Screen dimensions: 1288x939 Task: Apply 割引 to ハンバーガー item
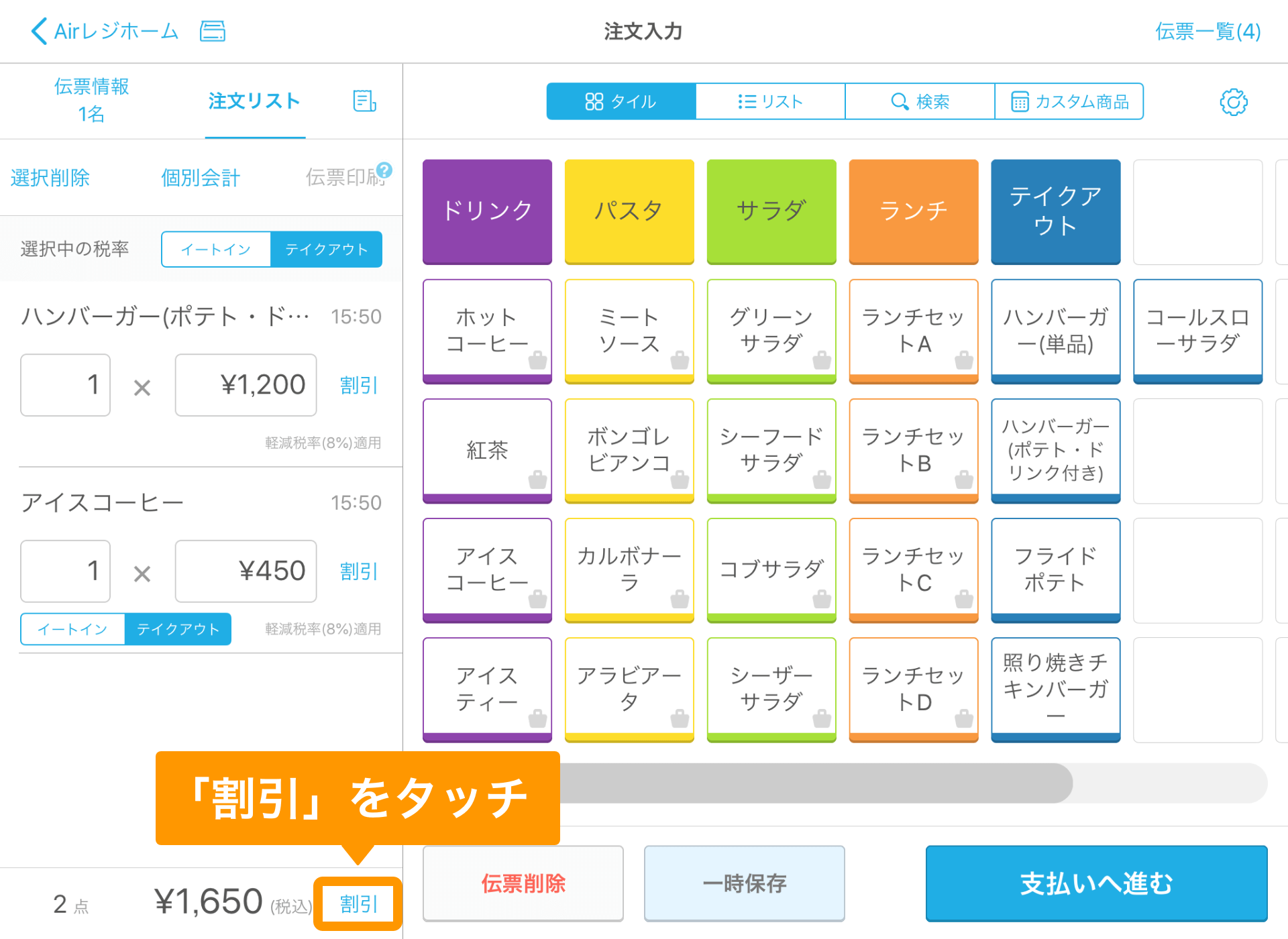(359, 386)
